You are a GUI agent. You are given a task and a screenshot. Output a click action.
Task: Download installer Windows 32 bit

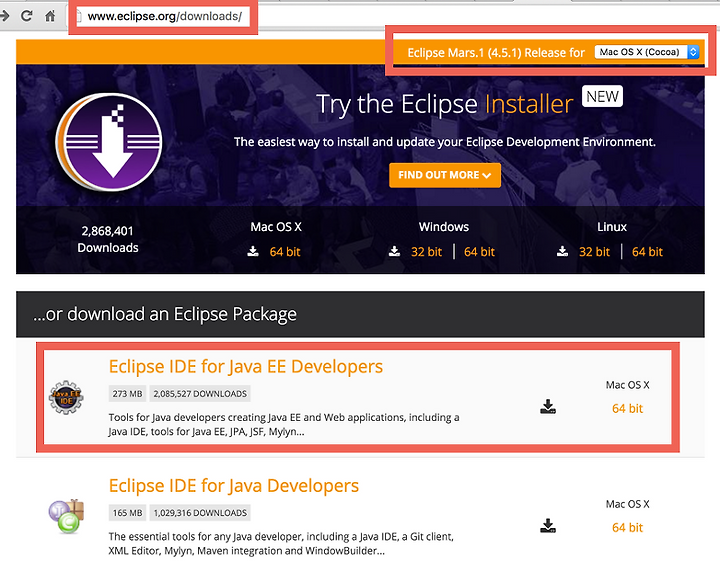coord(426,252)
